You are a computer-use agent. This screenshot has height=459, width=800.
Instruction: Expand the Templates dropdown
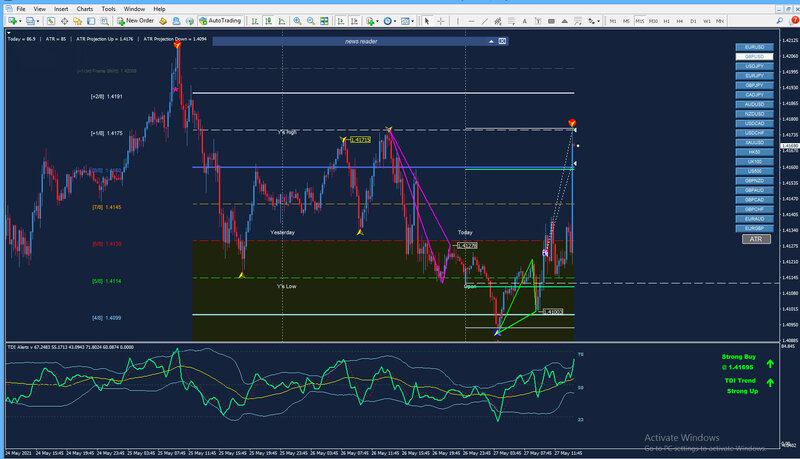pos(413,21)
